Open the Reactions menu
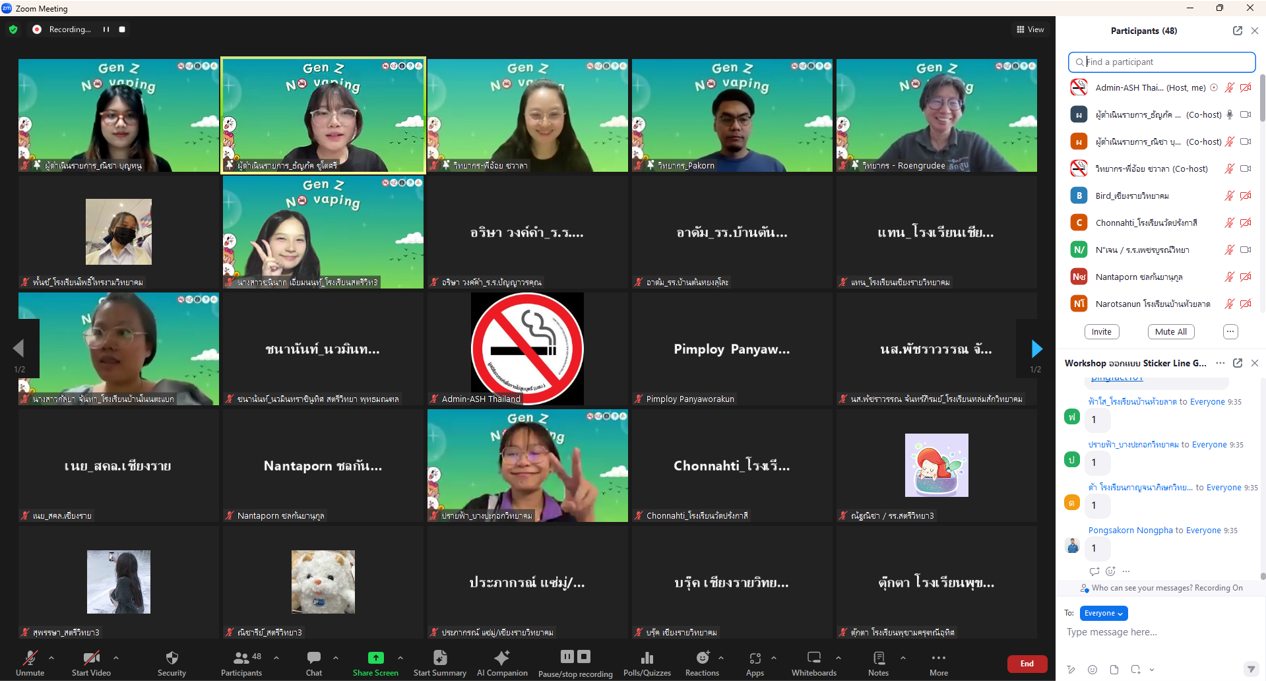 click(x=701, y=662)
